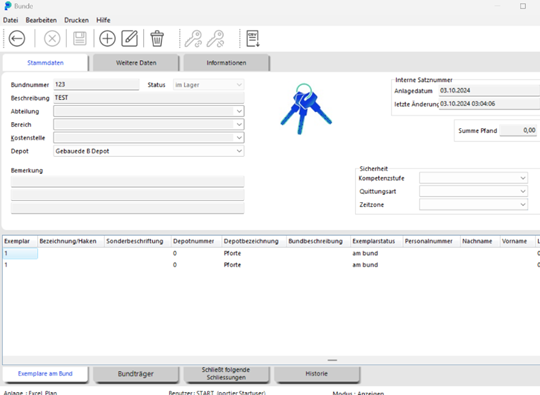The height and width of the screenshot is (395, 540).
Task: Click the Beschreibung field containing TEST
Action: pyautogui.click(x=149, y=98)
